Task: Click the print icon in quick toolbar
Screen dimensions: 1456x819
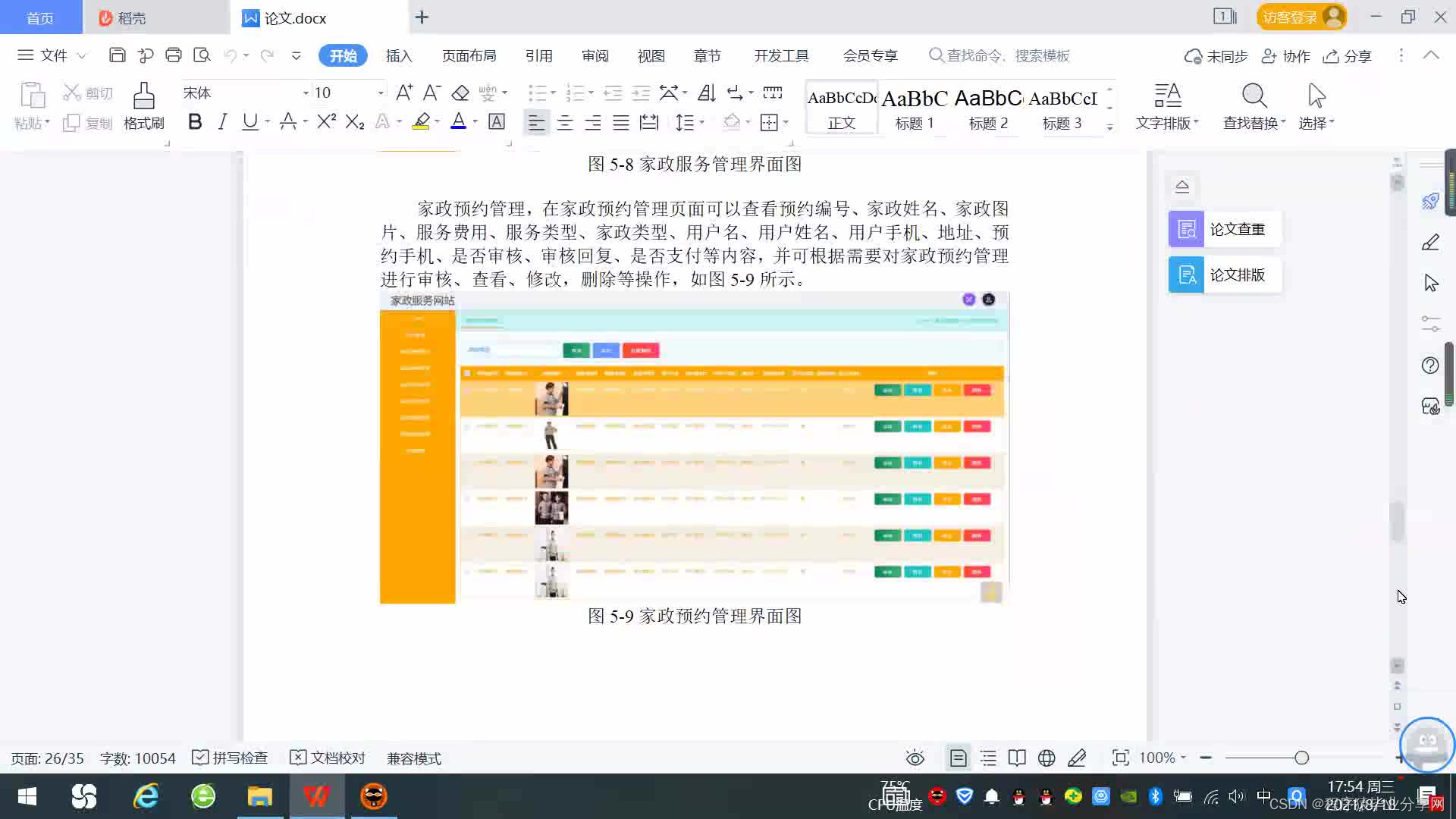Action: tap(174, 55)
